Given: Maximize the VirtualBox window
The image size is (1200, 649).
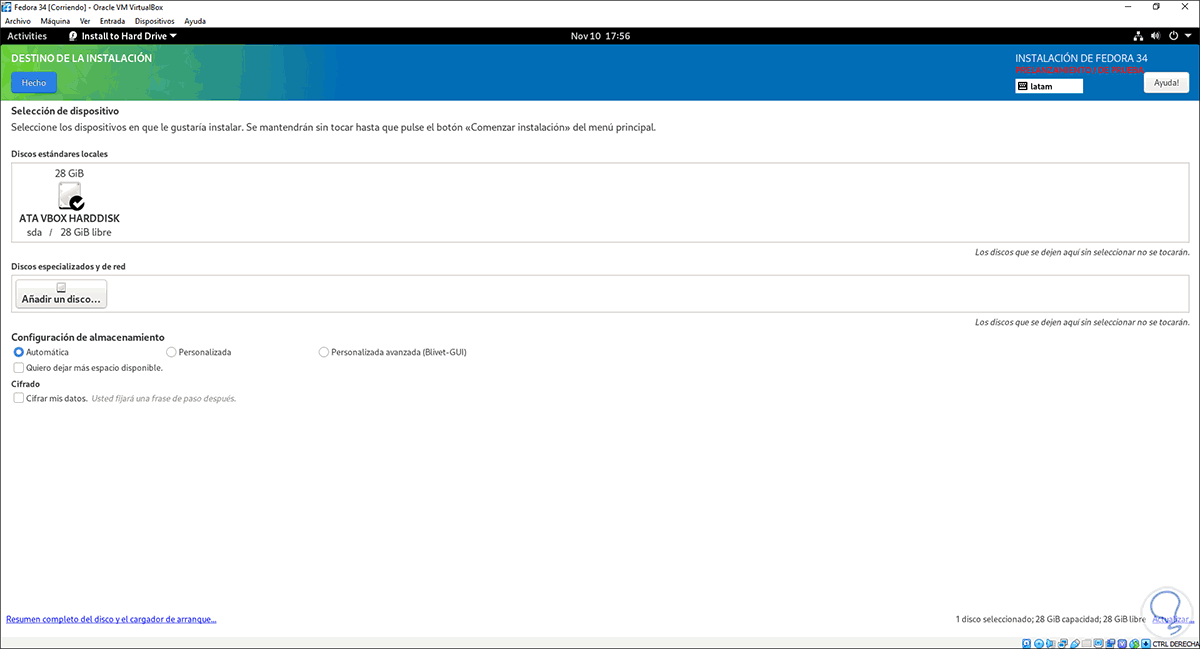Looking at the screenshot, I should [1157, 6].
